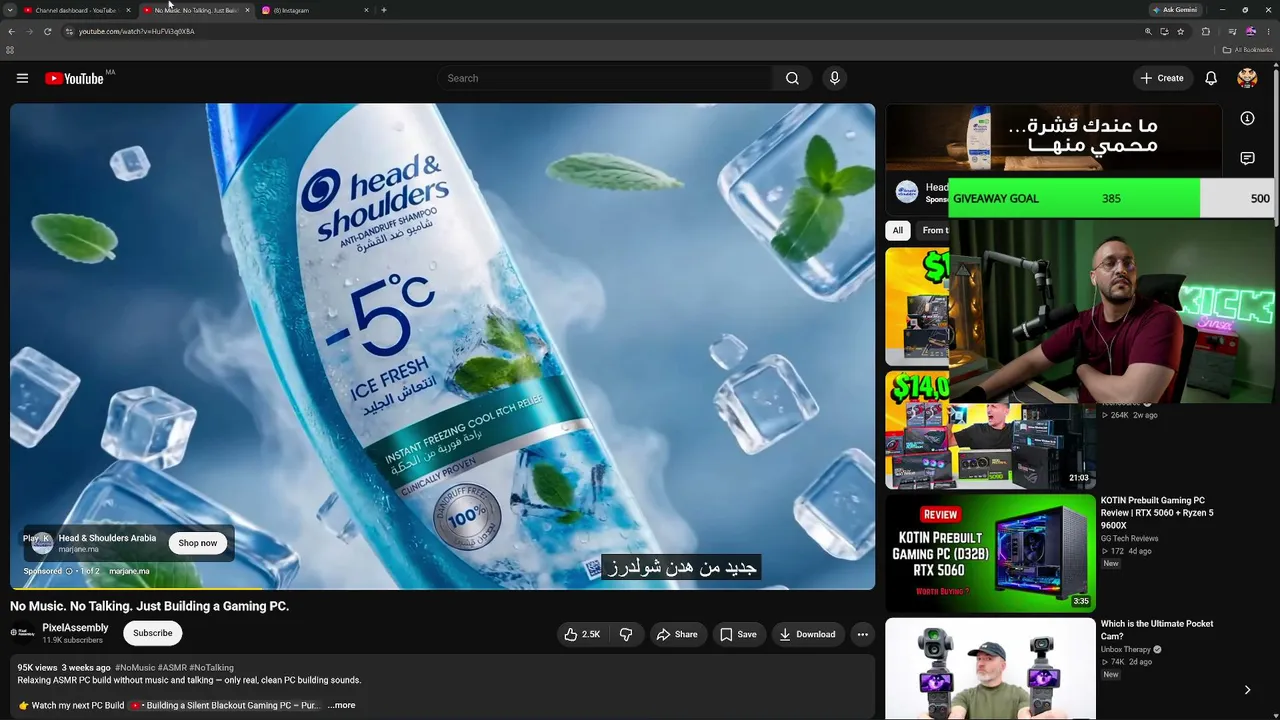1280x720 pixels.
Task: Open the account avatar menu on YouTube
Action: [x=1247, y=78]
